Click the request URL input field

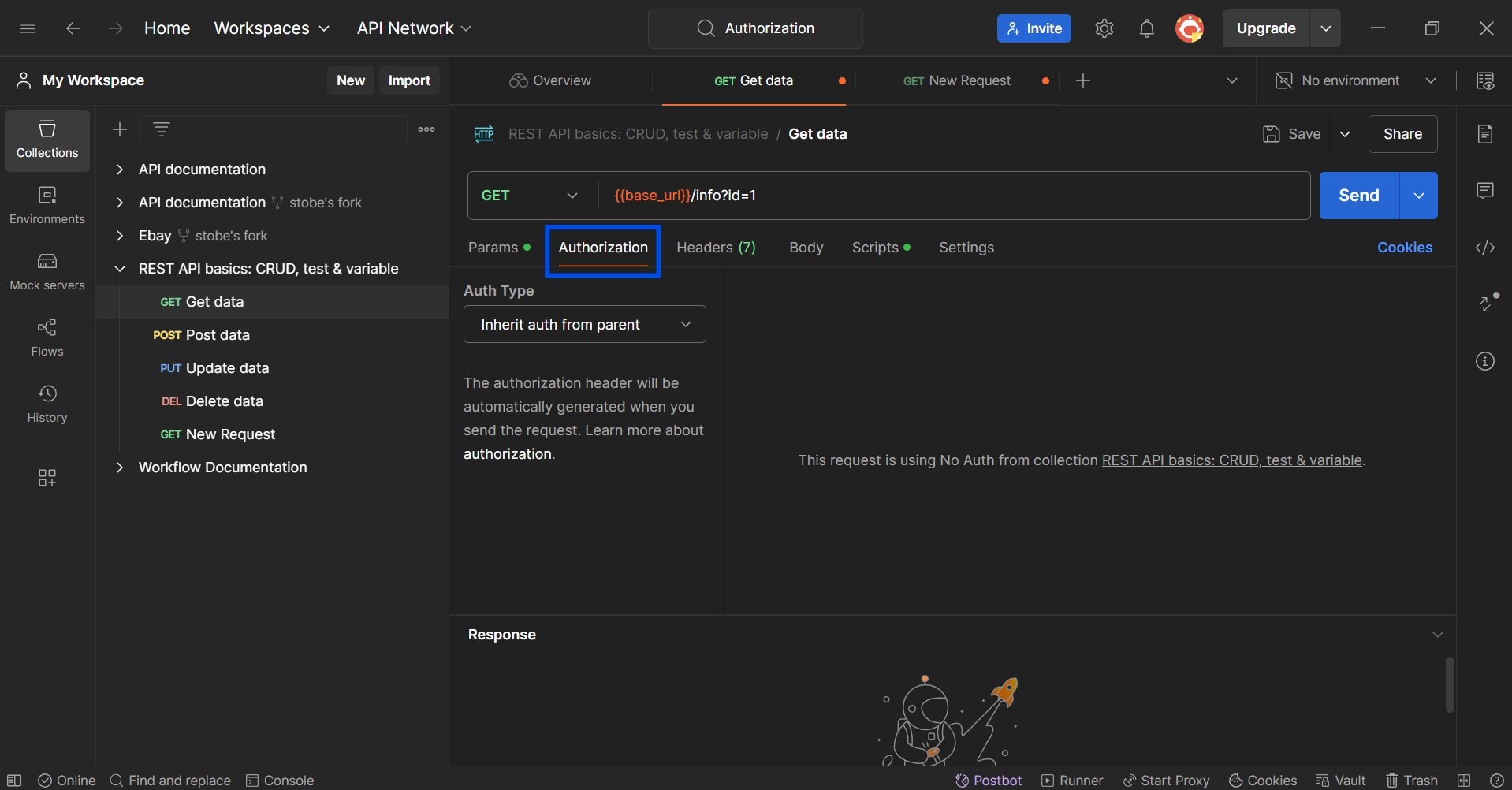[954, 196]
